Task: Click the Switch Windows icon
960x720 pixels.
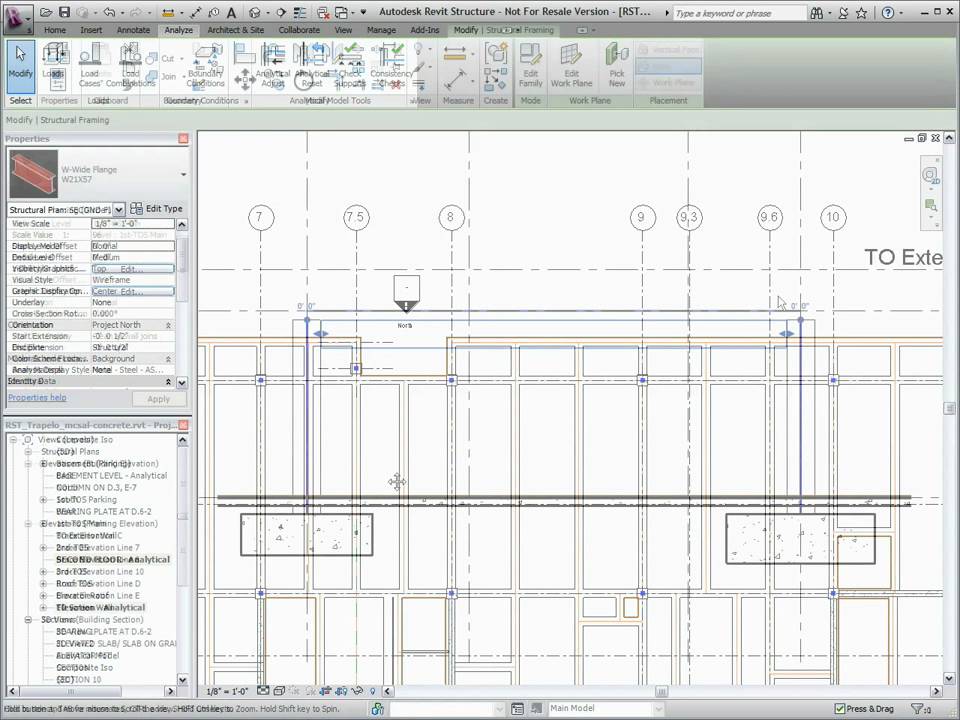Action: coord(342,12)
